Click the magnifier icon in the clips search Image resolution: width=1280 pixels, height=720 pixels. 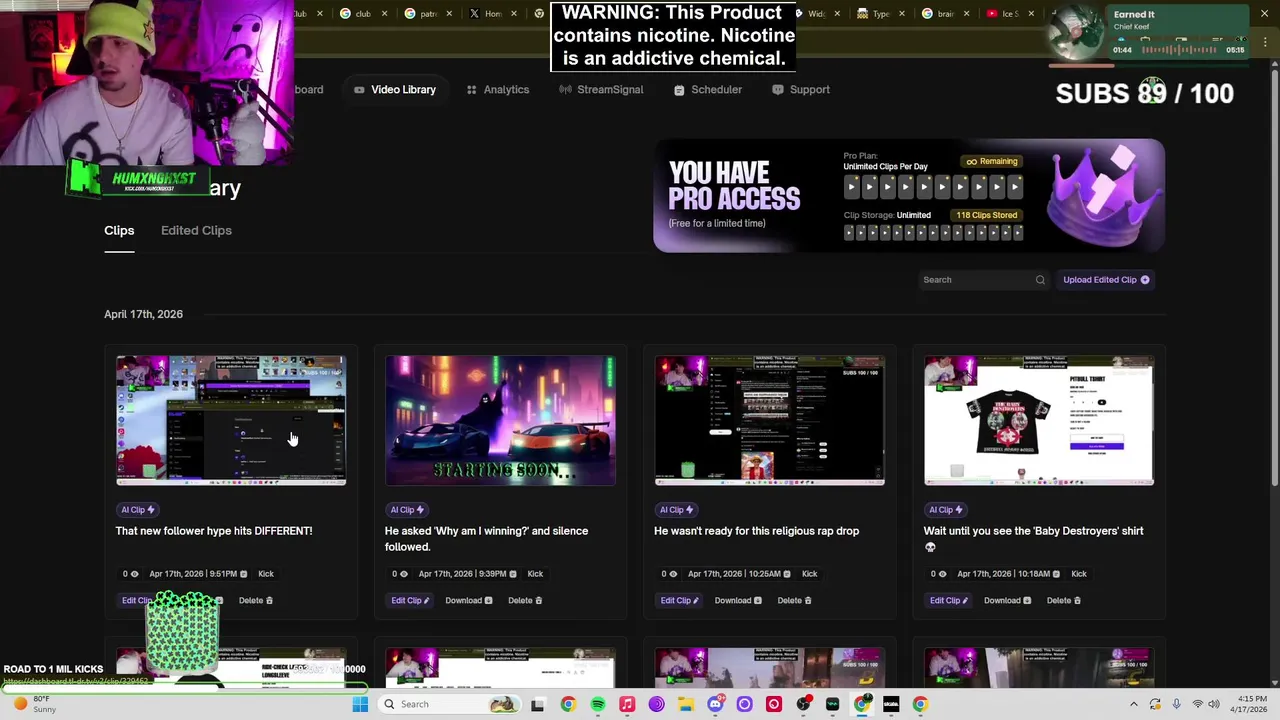1040,280
